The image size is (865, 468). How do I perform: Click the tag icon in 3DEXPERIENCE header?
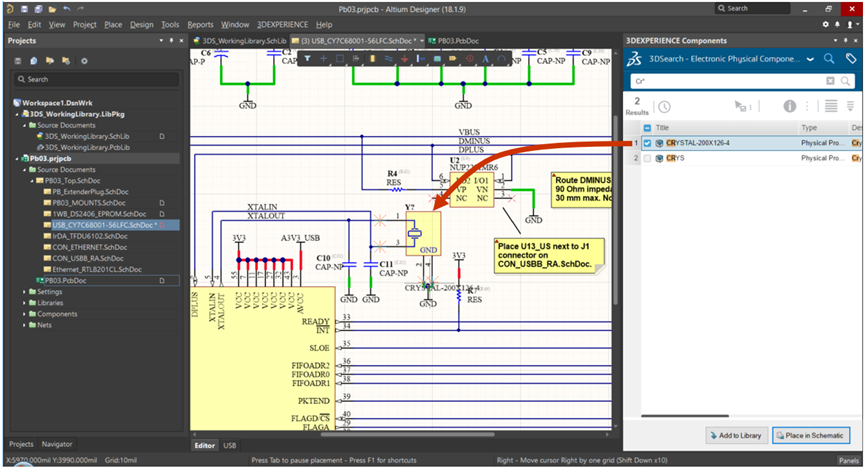click(x=851, y=58)
